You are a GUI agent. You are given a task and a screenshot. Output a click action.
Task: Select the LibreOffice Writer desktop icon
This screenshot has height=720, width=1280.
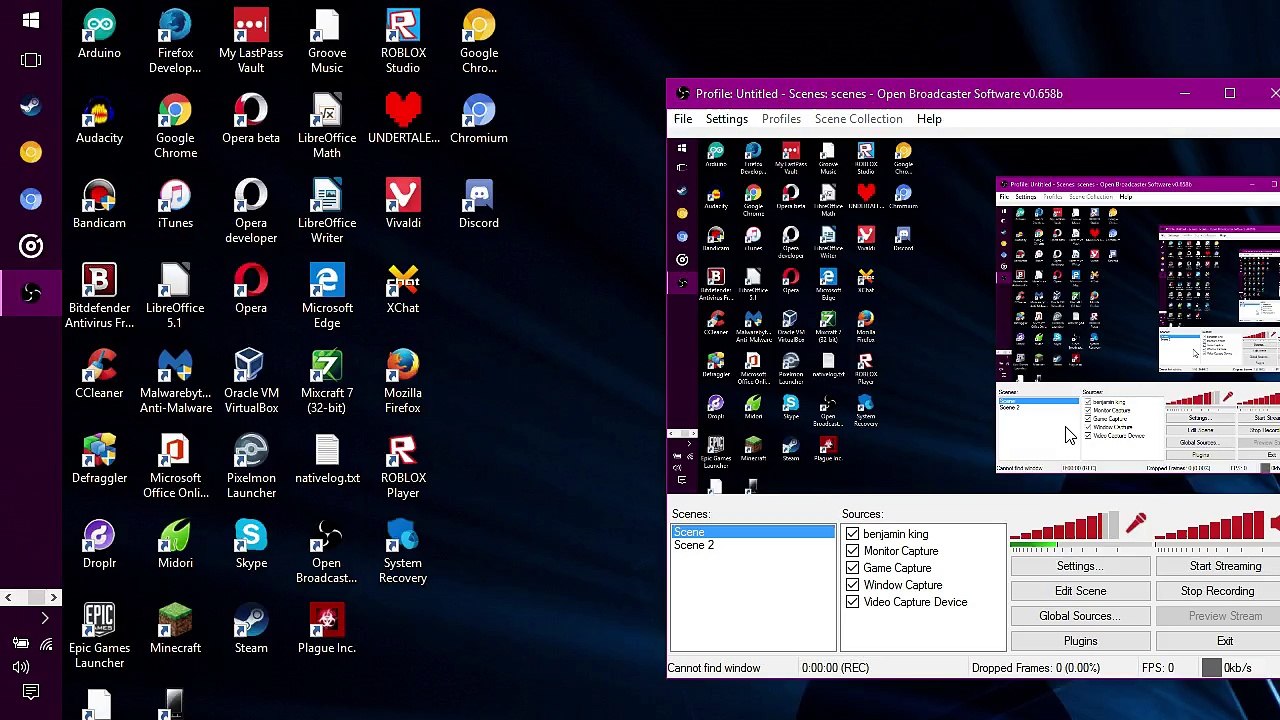[x=327, y=211]
